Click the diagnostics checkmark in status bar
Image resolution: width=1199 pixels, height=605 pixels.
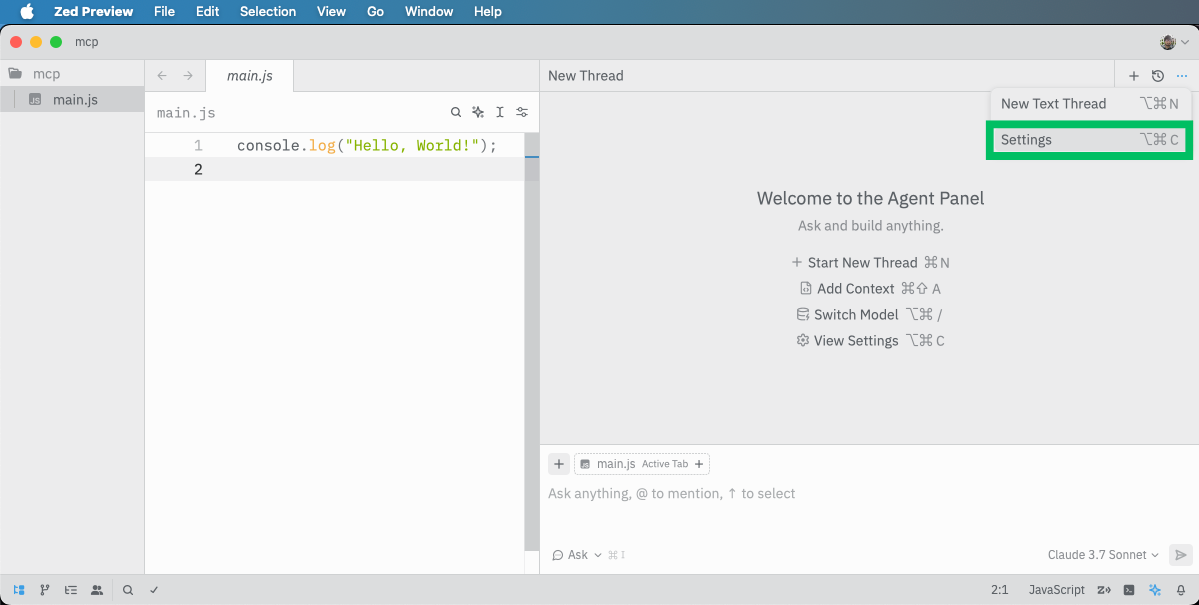point(154,590)
